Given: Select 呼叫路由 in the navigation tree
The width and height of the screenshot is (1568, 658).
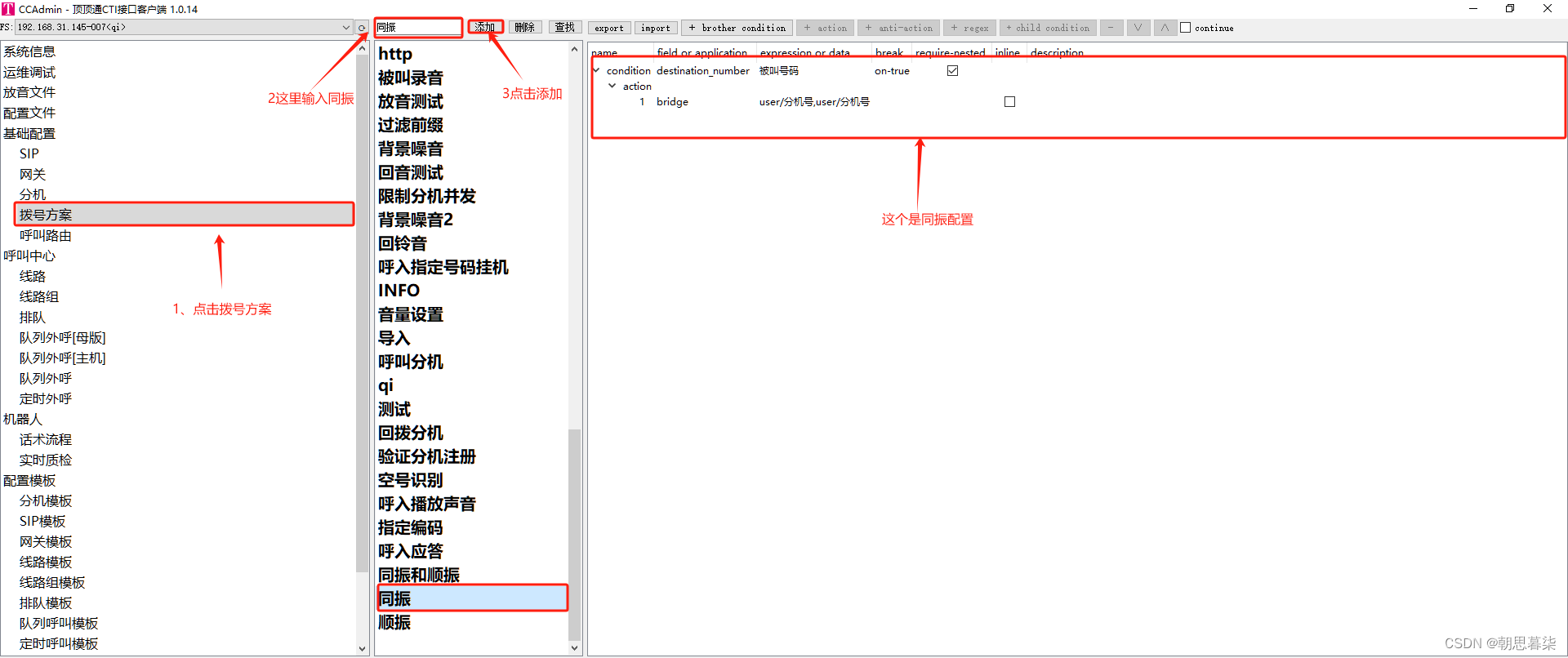Looking at the screenshot, I should pos(46,235).
